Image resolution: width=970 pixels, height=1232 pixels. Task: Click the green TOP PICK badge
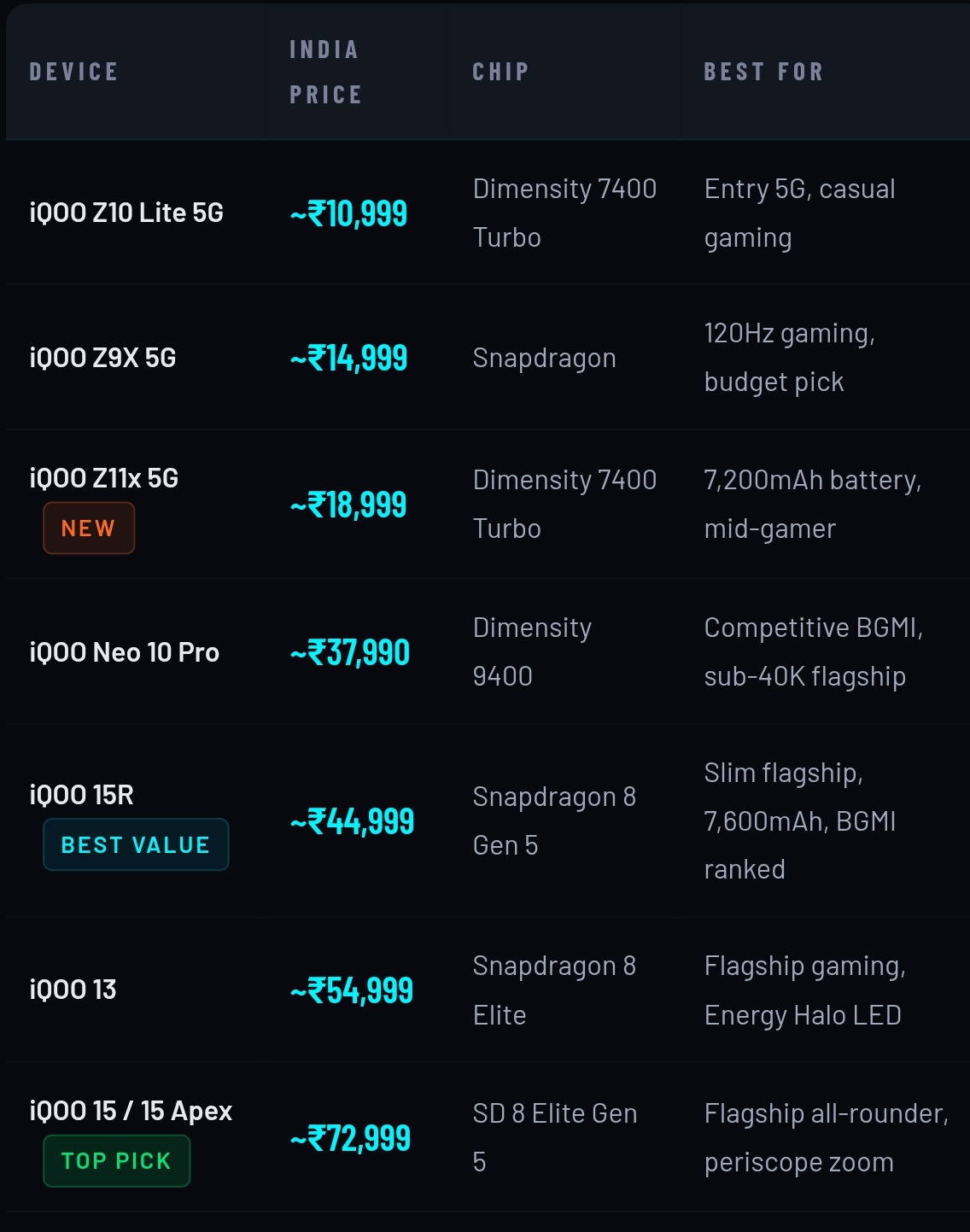pyautogui.click(x=116, y=1161)
